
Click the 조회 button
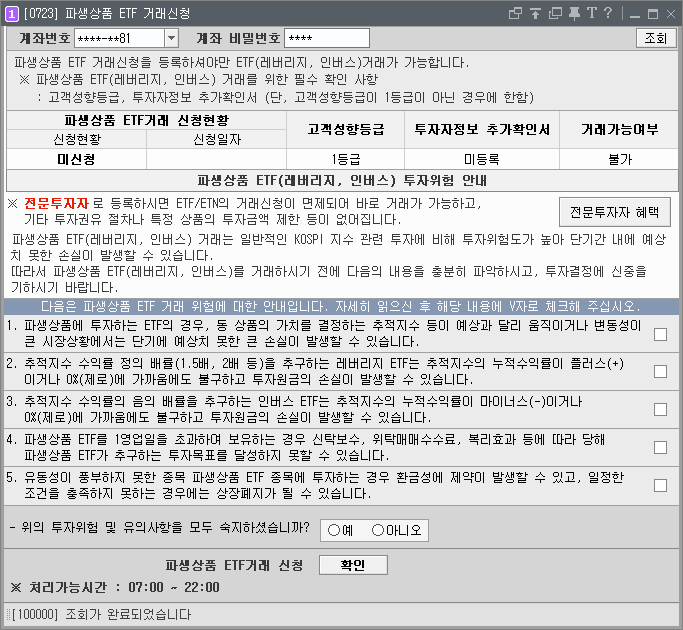pos(656,38)
